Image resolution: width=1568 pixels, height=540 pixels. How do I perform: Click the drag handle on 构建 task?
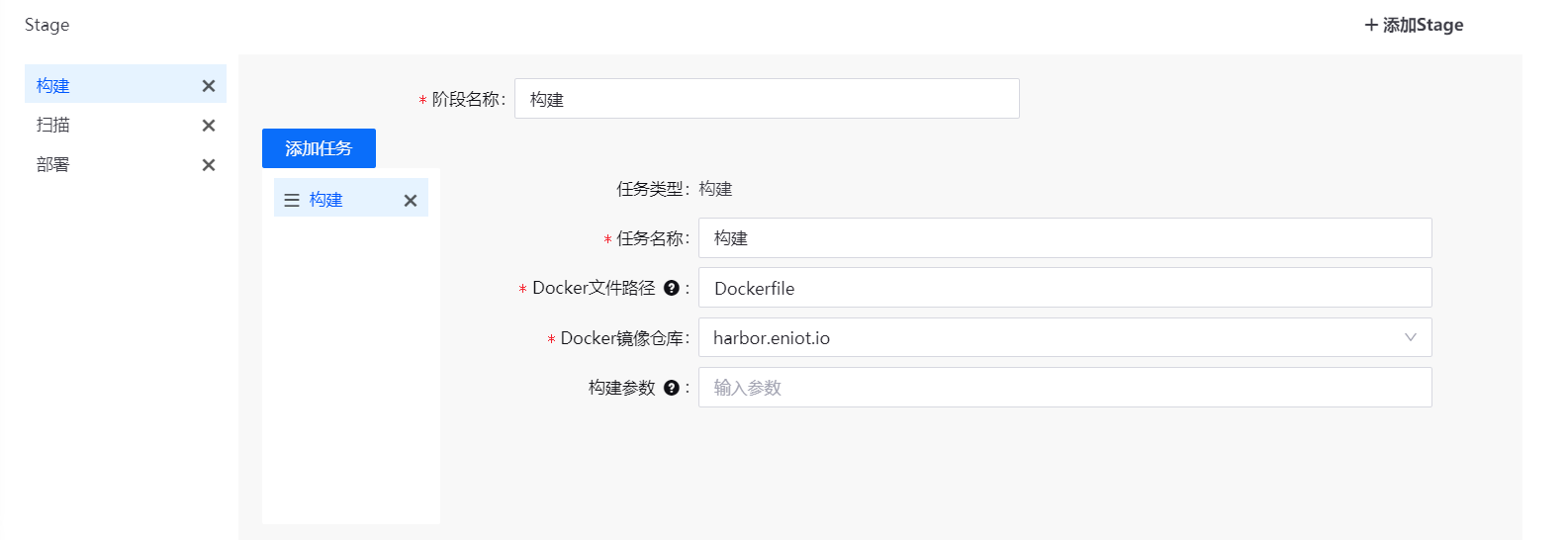pos(292,201)
